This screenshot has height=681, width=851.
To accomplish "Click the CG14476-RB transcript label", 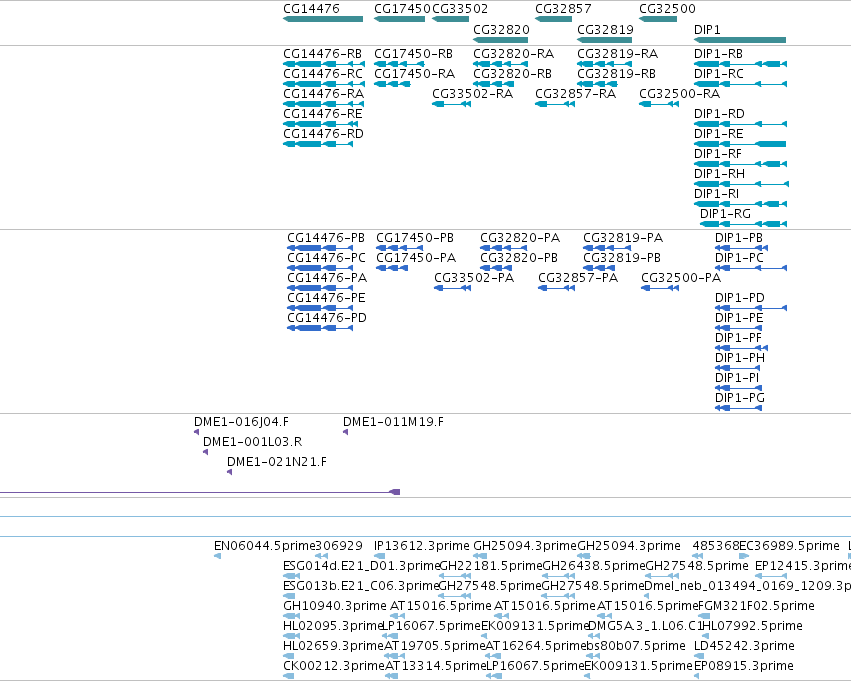I will tap(322, 54).
